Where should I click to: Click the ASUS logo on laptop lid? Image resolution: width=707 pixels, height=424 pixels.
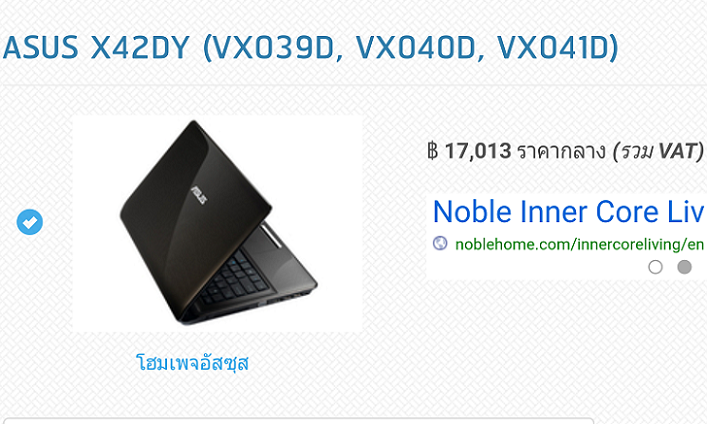tap(199, 194)
